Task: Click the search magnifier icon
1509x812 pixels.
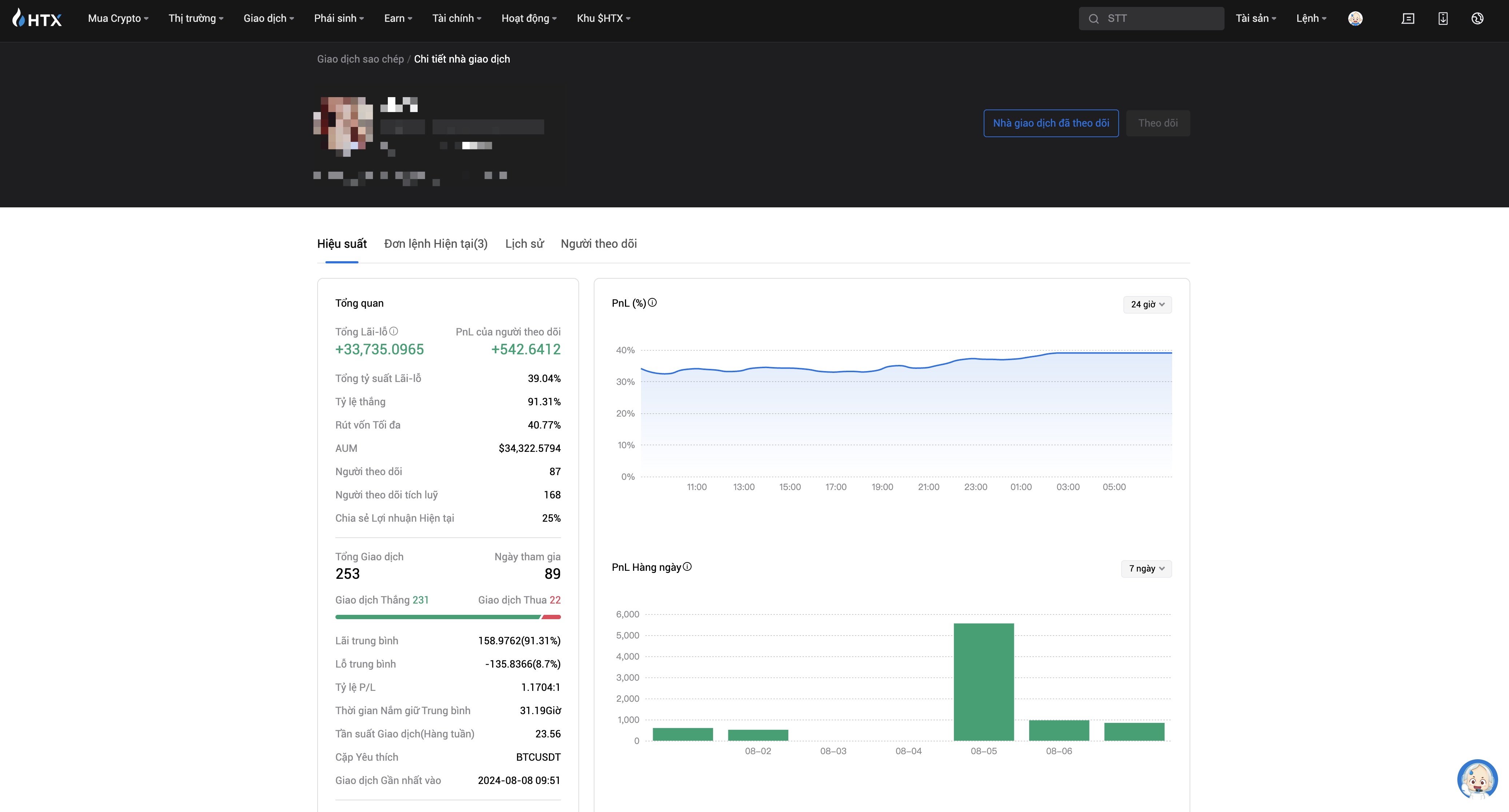Action: pos(1093,19)
